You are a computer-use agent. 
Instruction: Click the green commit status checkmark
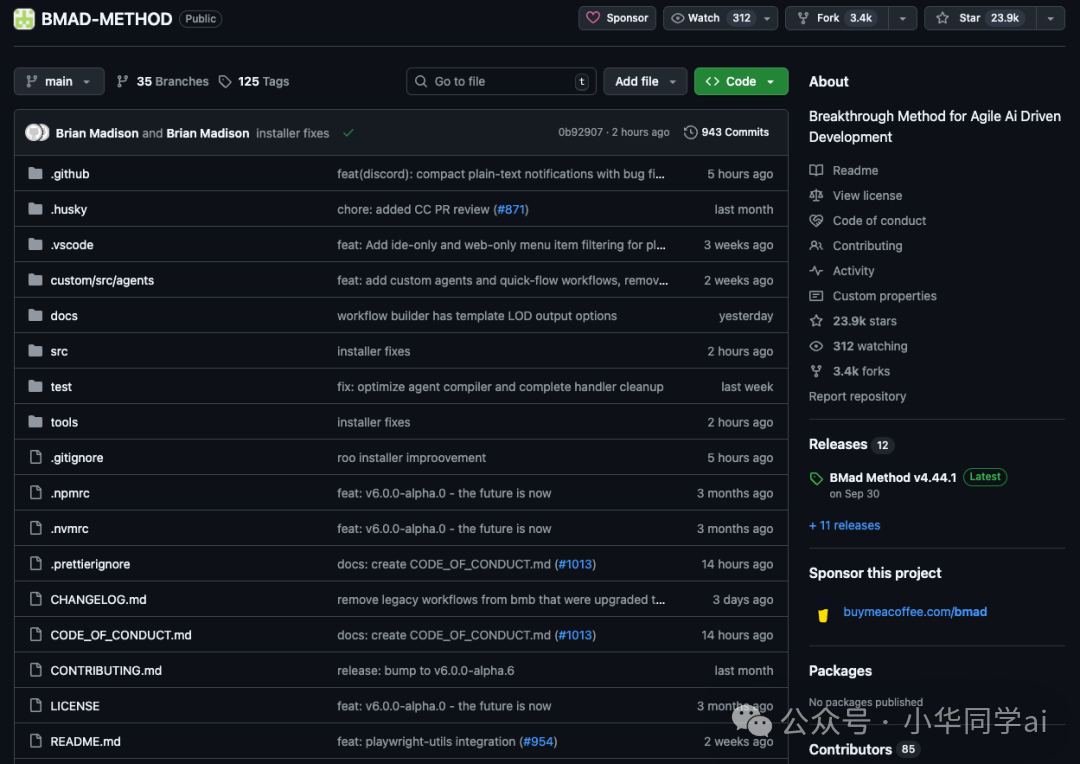click(348, 133)
